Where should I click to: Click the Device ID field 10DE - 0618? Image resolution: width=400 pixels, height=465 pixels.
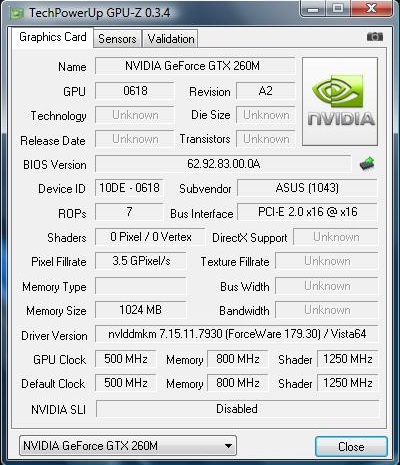(129, 188)
